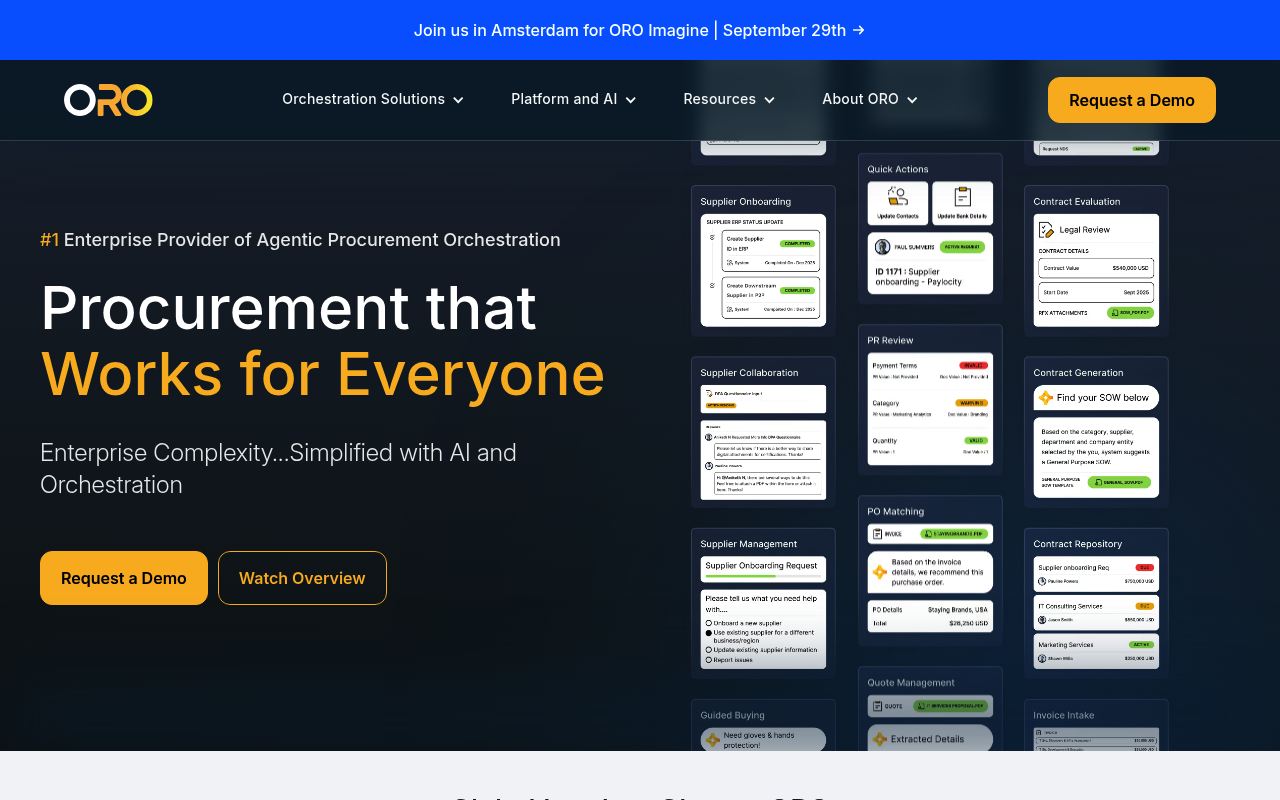
Task: Open the ORO Imagine Amsterdam announcement link
Action: point(640,30)
